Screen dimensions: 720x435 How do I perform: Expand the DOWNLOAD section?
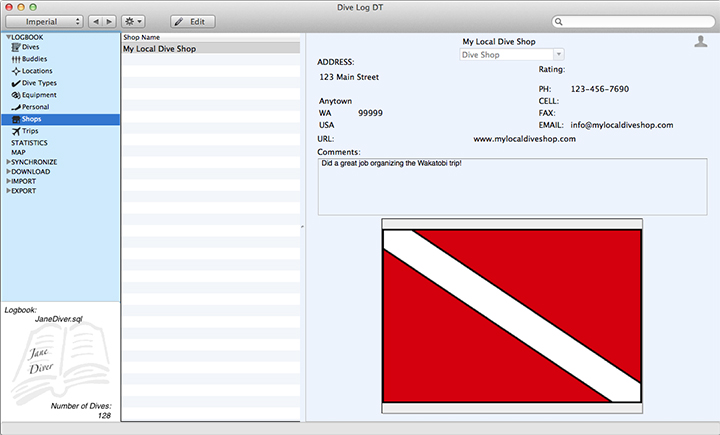pos(9,171)
